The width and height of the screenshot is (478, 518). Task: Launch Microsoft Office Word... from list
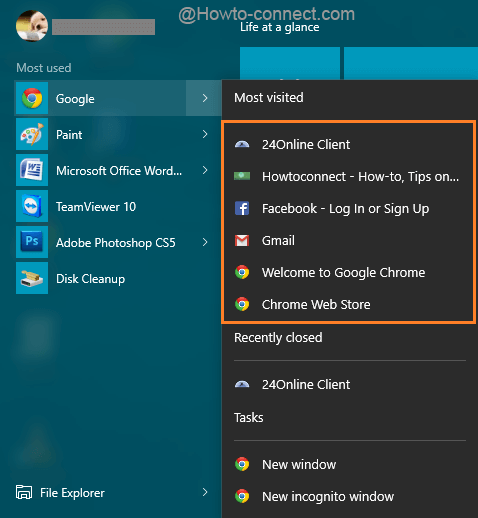tap(119, 171)
